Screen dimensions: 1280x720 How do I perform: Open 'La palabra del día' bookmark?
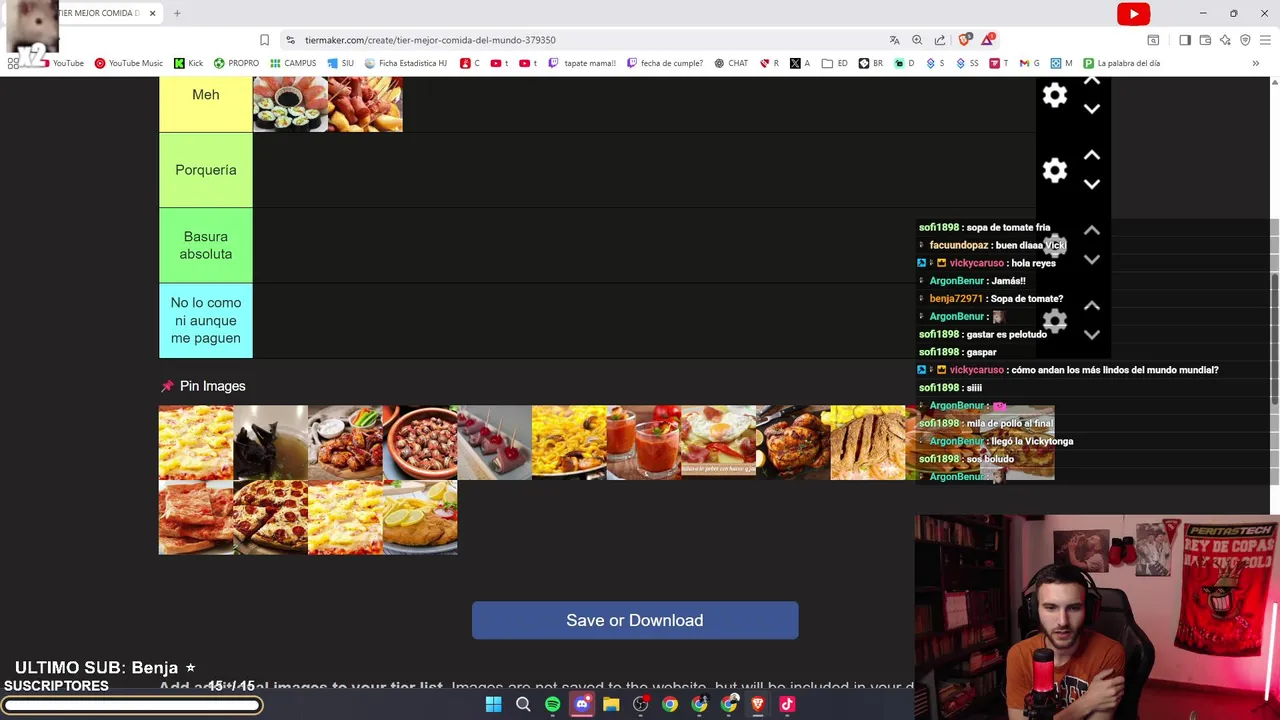coord(1122,63)
